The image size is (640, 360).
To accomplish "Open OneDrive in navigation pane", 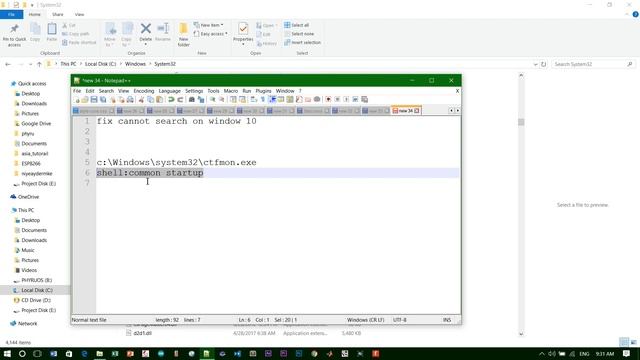I will click(x=28, y=197).
